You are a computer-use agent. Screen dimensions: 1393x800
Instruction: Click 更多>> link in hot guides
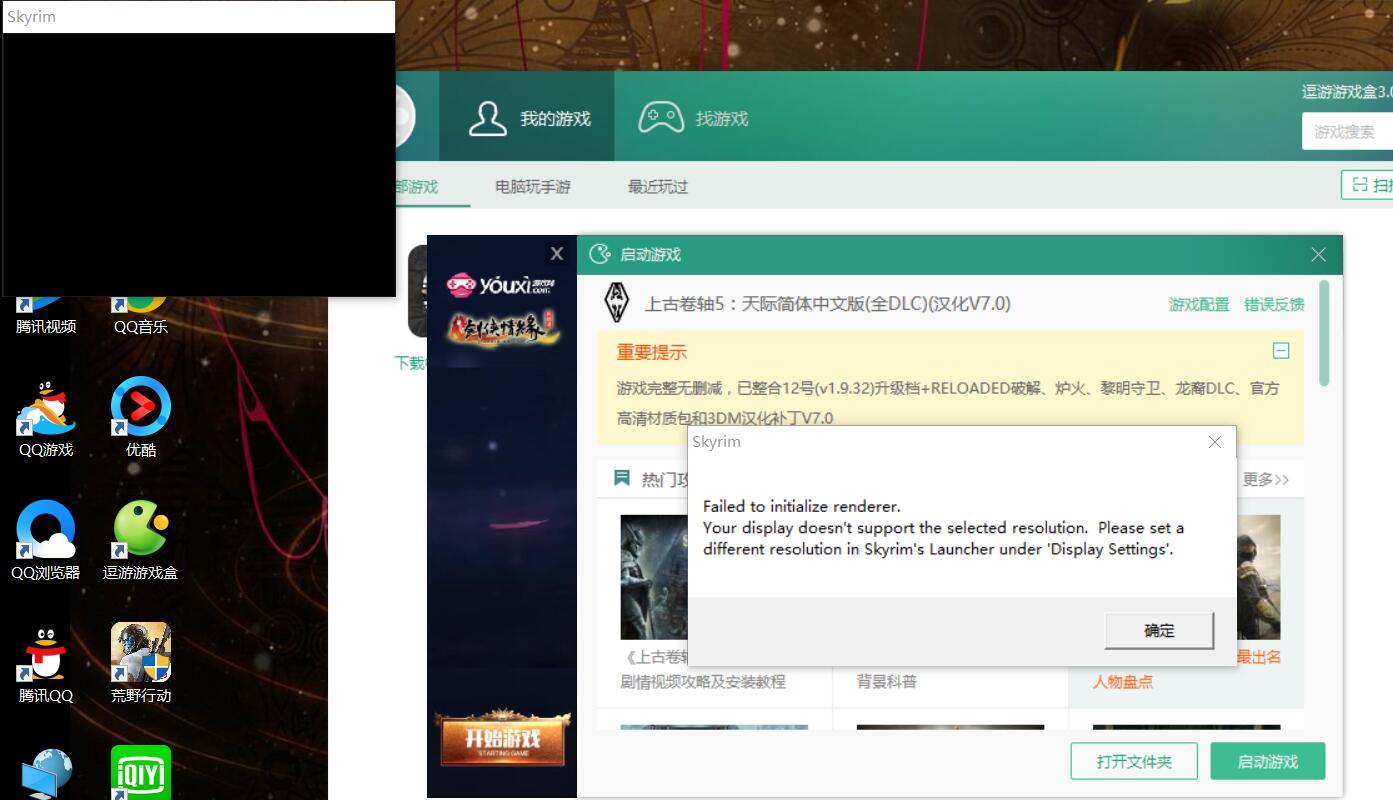(x=1265, y=480)
